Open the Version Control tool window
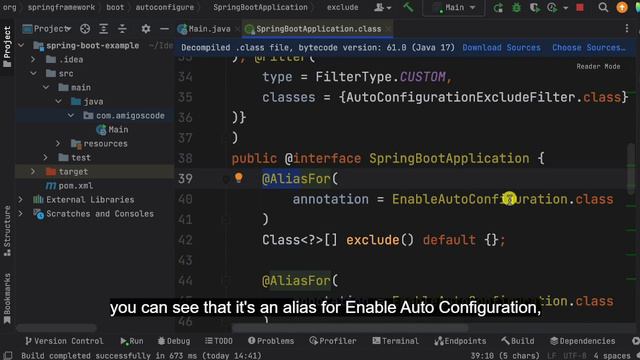The image size is (640, 360). coord(64,341)
